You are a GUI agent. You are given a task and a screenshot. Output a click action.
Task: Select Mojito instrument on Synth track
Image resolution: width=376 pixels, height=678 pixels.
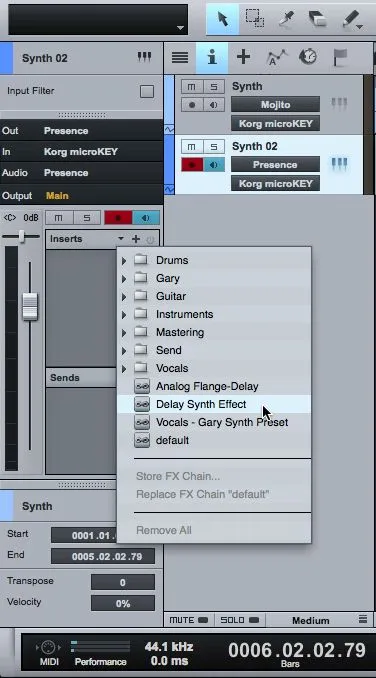point(275,104)
